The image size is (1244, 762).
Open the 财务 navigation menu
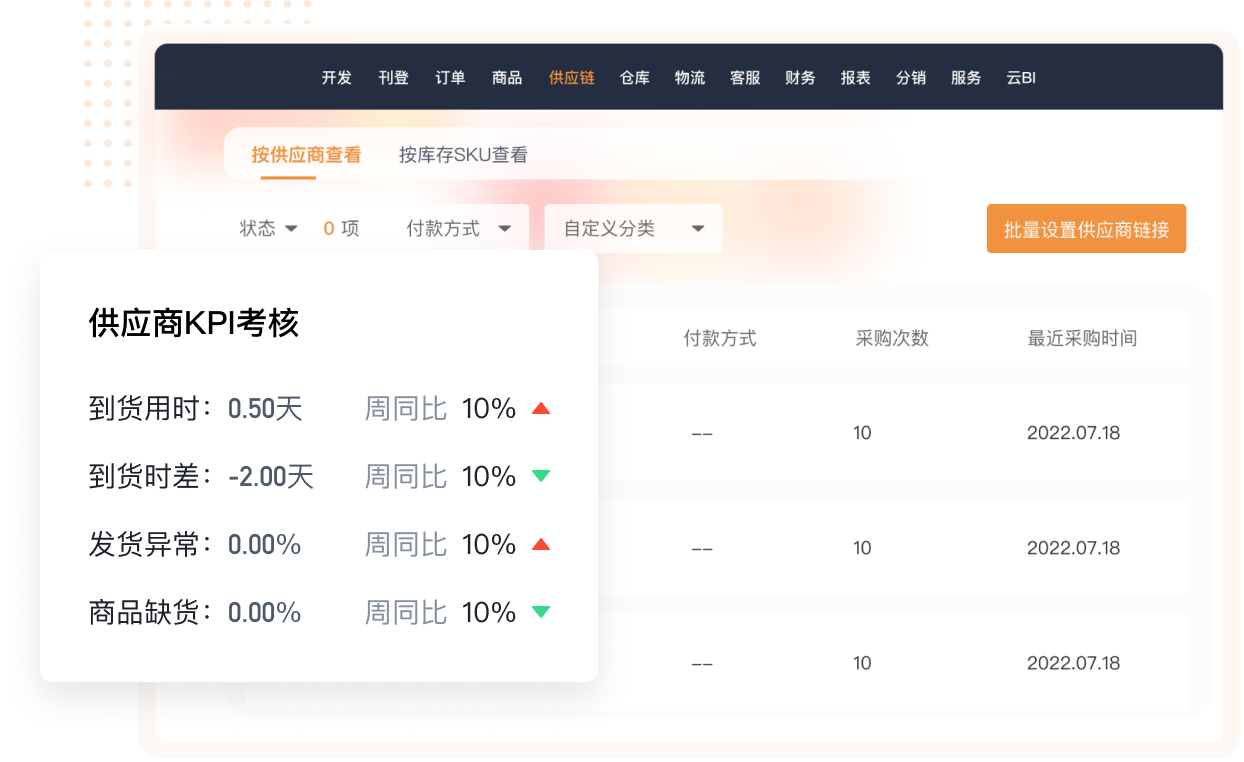[800, 78]
